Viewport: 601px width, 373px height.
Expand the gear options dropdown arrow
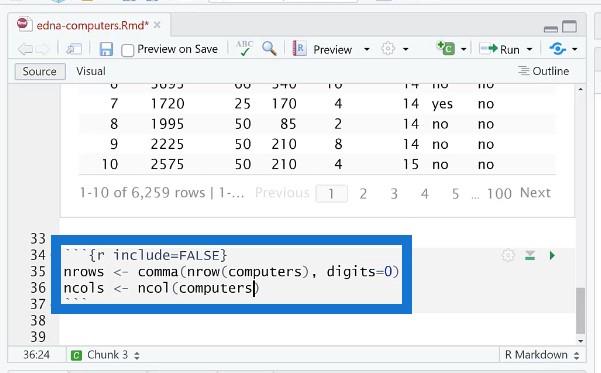coord(406,49)
